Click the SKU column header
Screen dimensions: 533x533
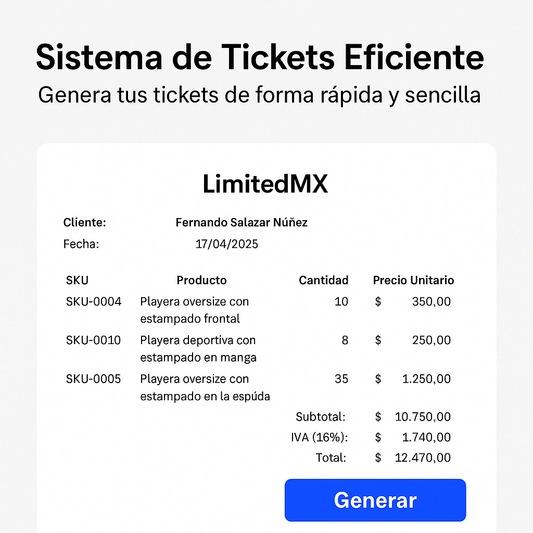pos(77,280)
